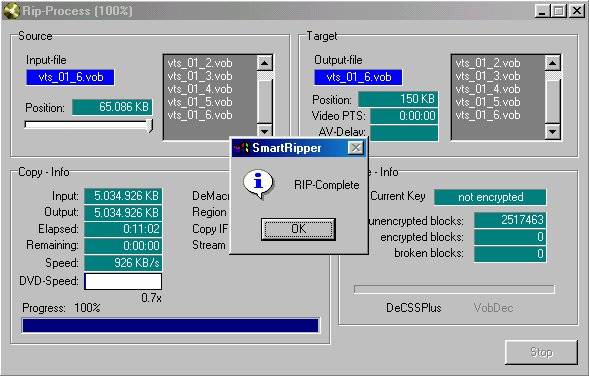The width and height of the screenshot is (589, 376).
Task: Click the SmartRipper dialog title icon
Action: pos(242,148)
